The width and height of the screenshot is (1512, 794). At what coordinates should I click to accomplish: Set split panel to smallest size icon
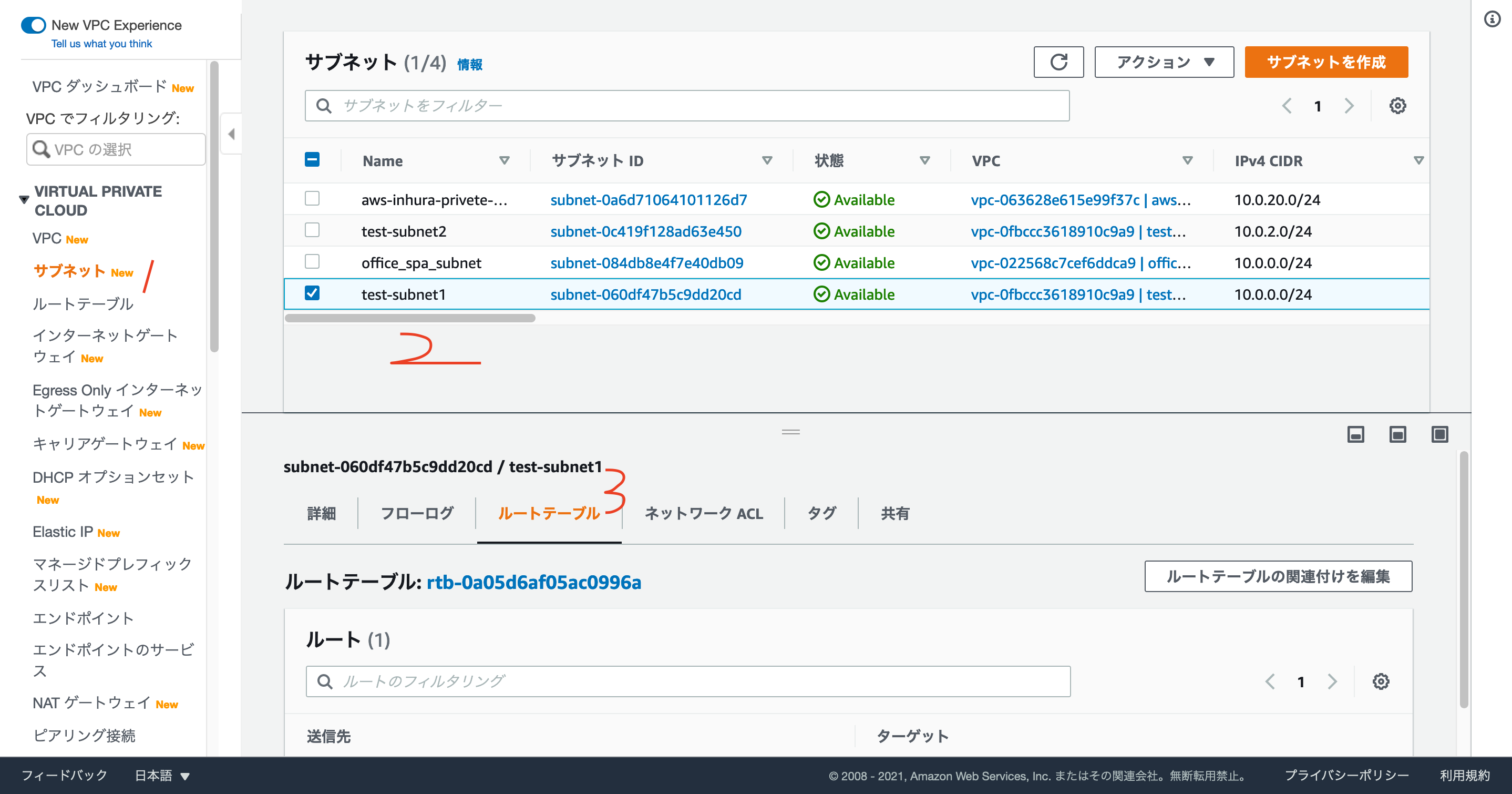1355,434
